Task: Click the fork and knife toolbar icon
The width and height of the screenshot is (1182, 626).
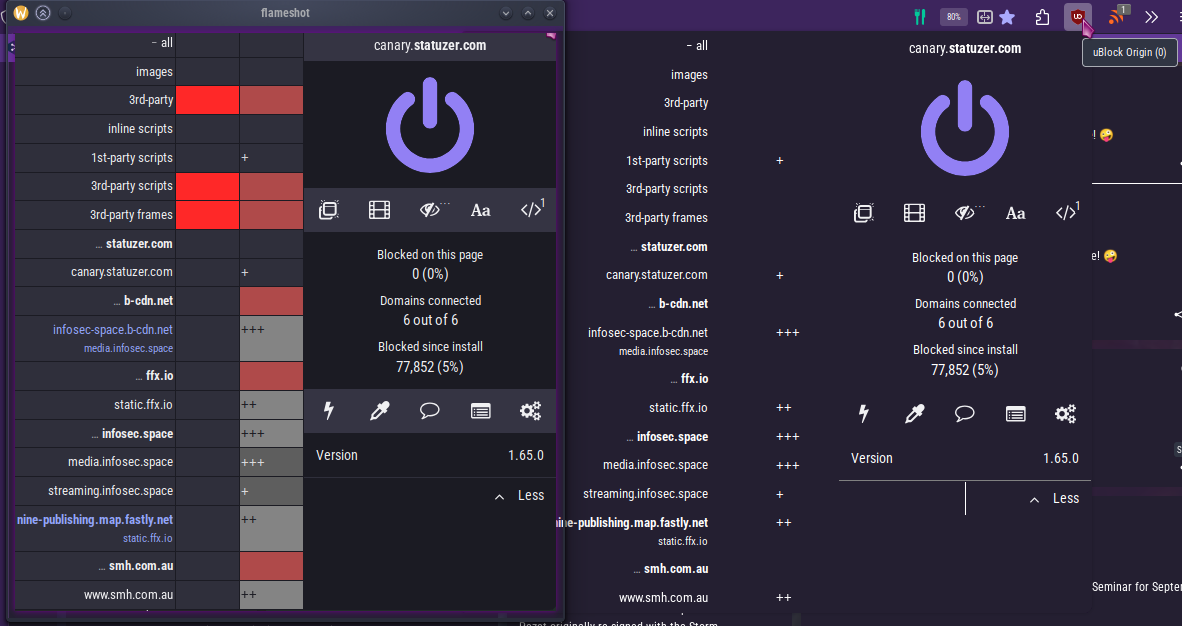Action: click(920, 17)
